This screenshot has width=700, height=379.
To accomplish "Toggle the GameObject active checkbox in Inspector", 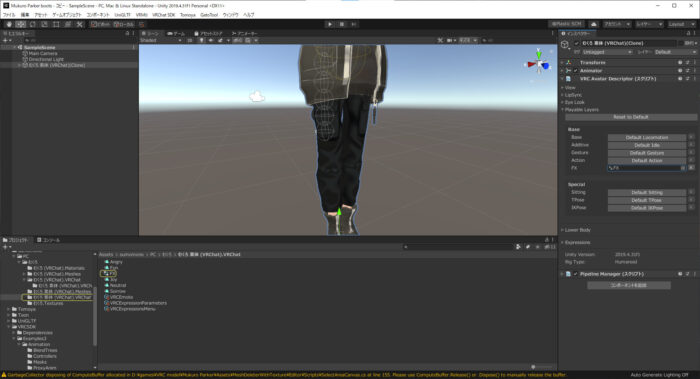I will click(576, 43).
